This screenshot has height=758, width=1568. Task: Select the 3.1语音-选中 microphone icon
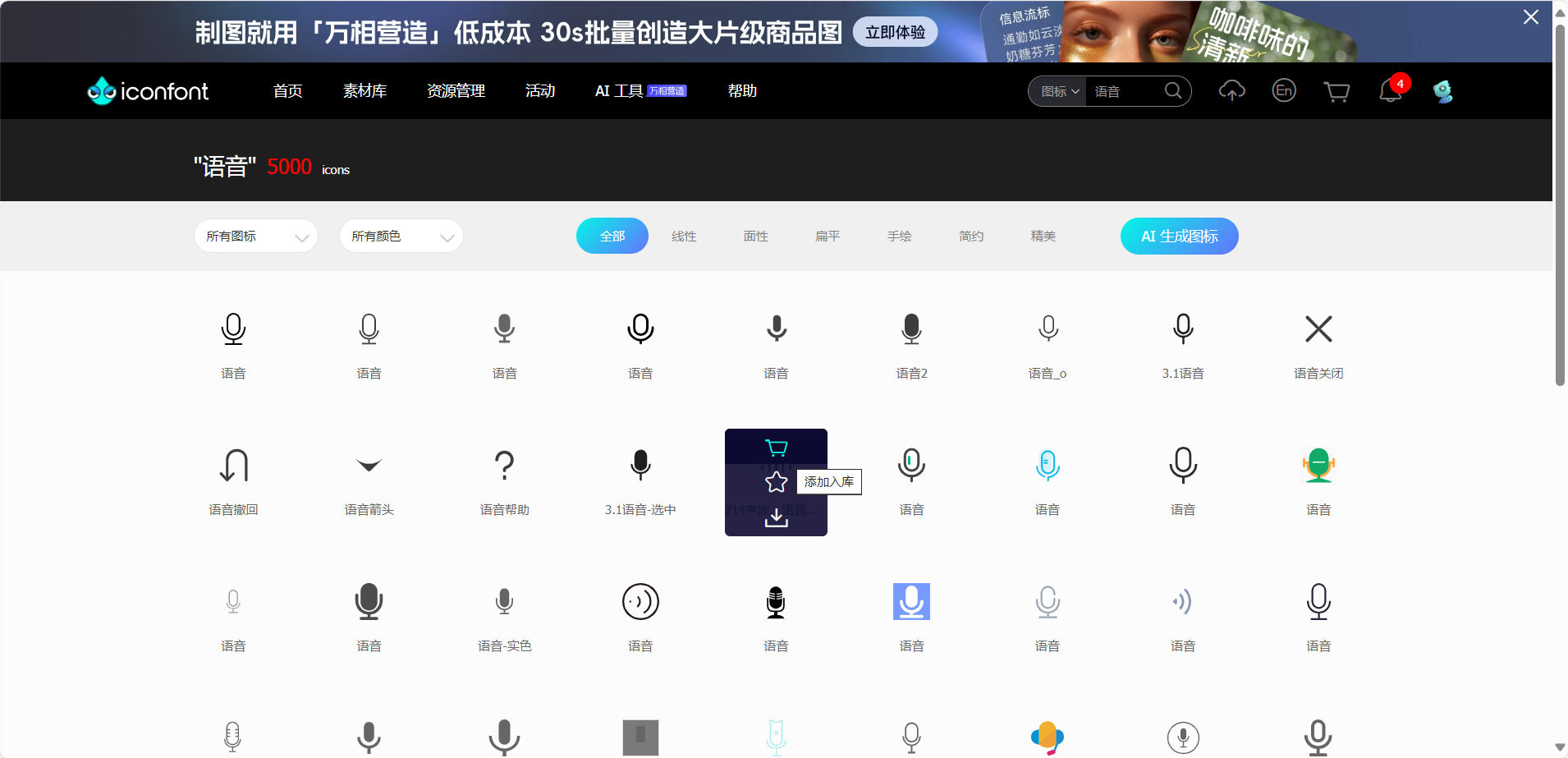640,466
